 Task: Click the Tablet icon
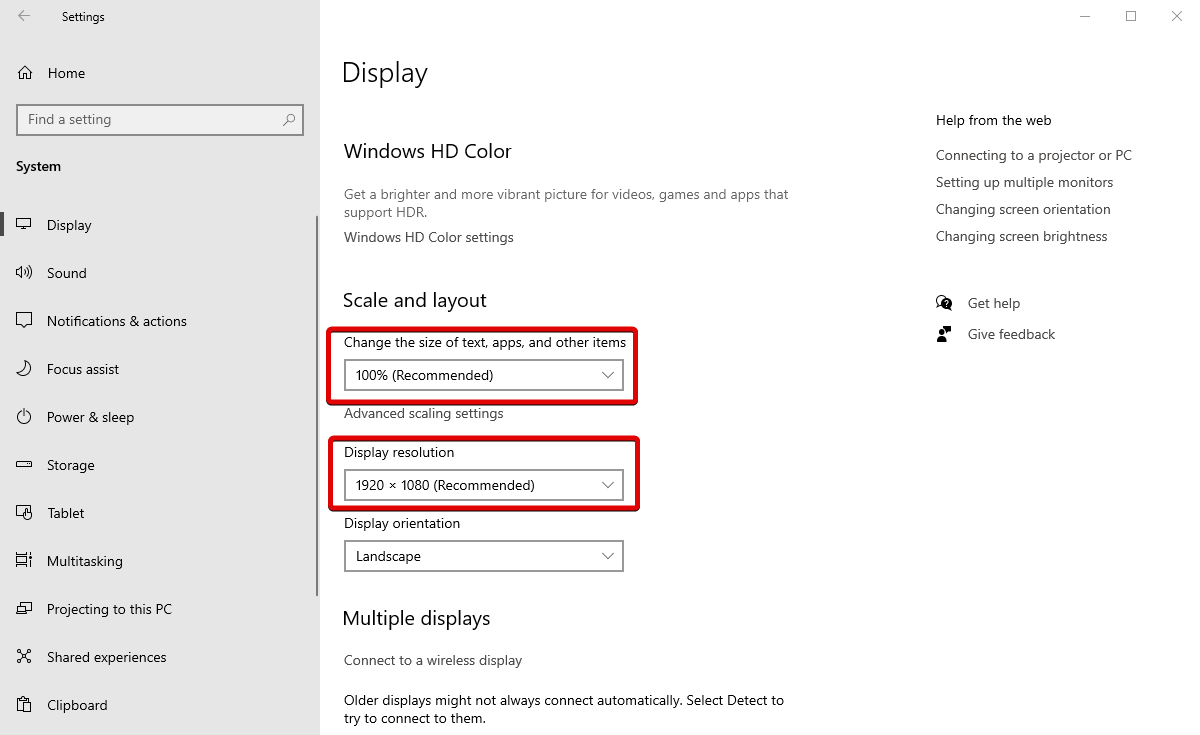(x=25, y=513)
